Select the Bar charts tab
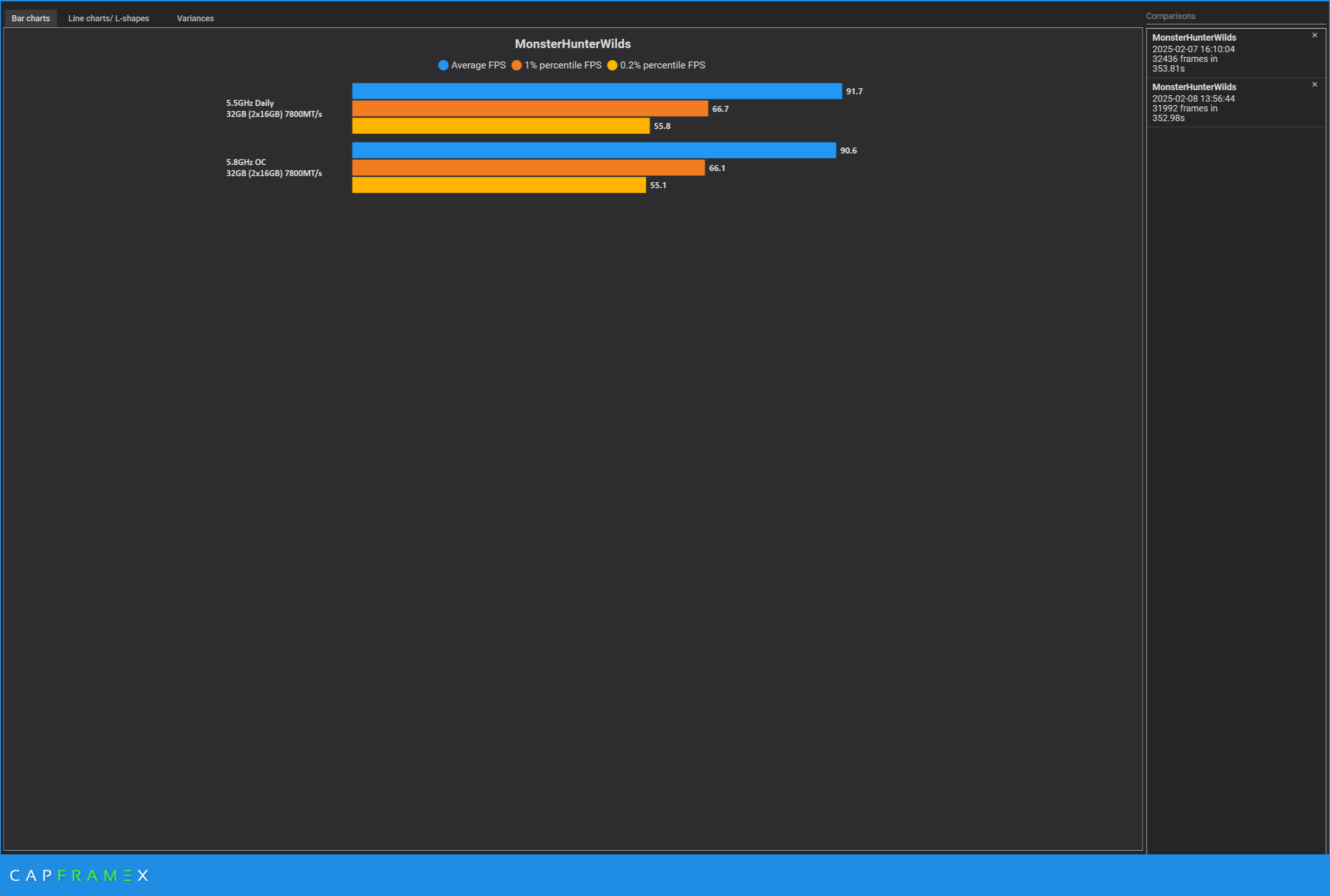Image resolution: width=1330 pixels, height=896 pixels. coord(31,18)
